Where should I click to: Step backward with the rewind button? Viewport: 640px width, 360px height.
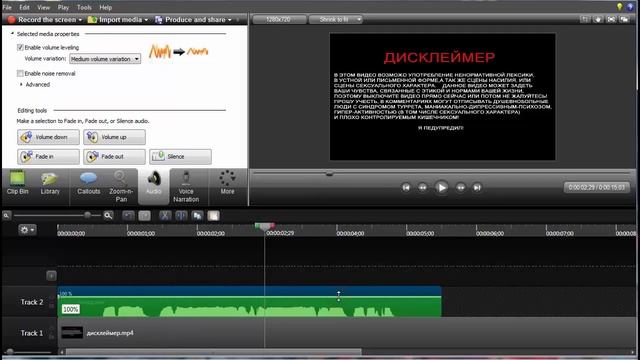(x=422, y=187)
